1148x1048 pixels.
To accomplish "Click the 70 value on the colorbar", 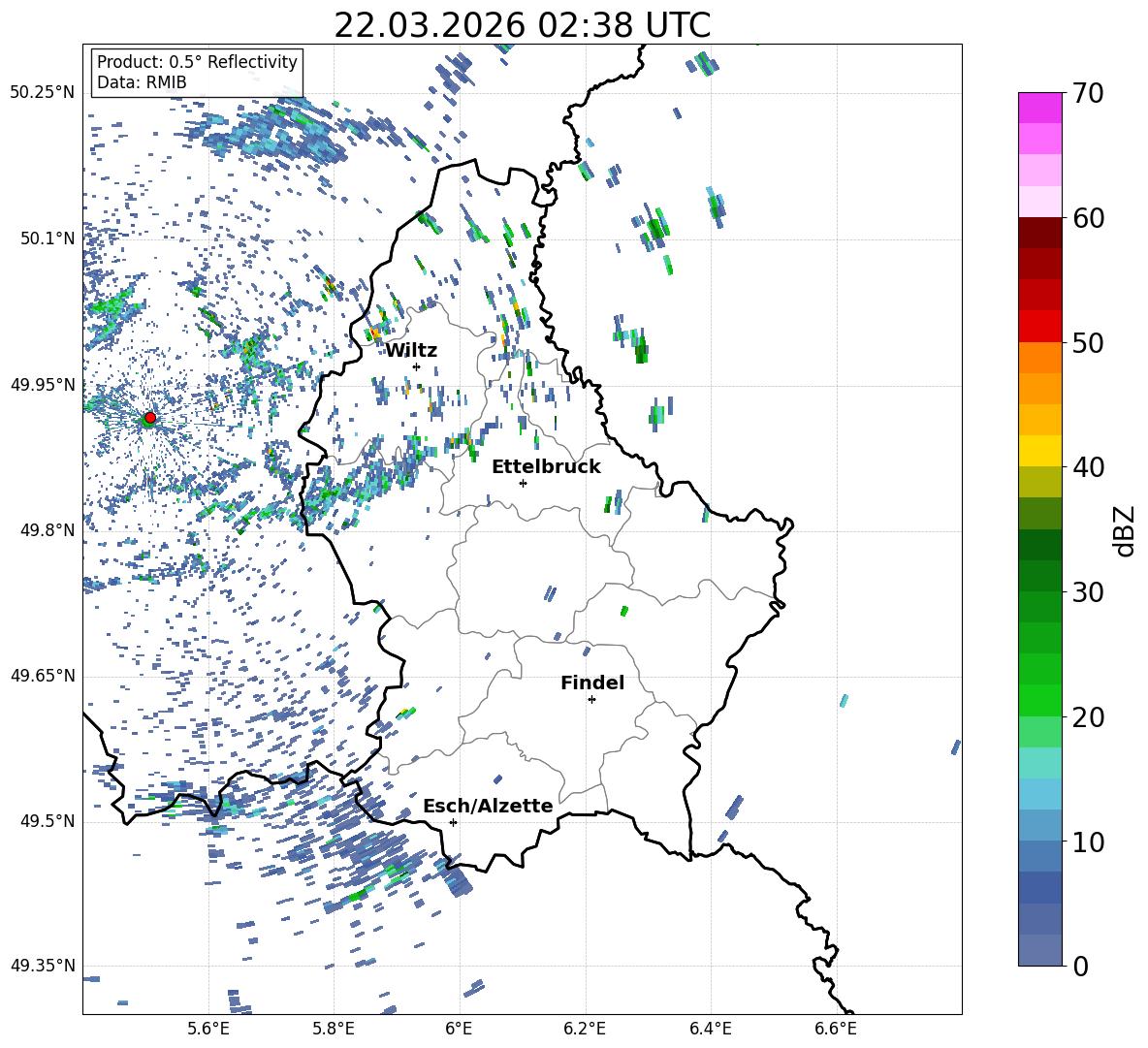I will click(x=1088, y=94).
